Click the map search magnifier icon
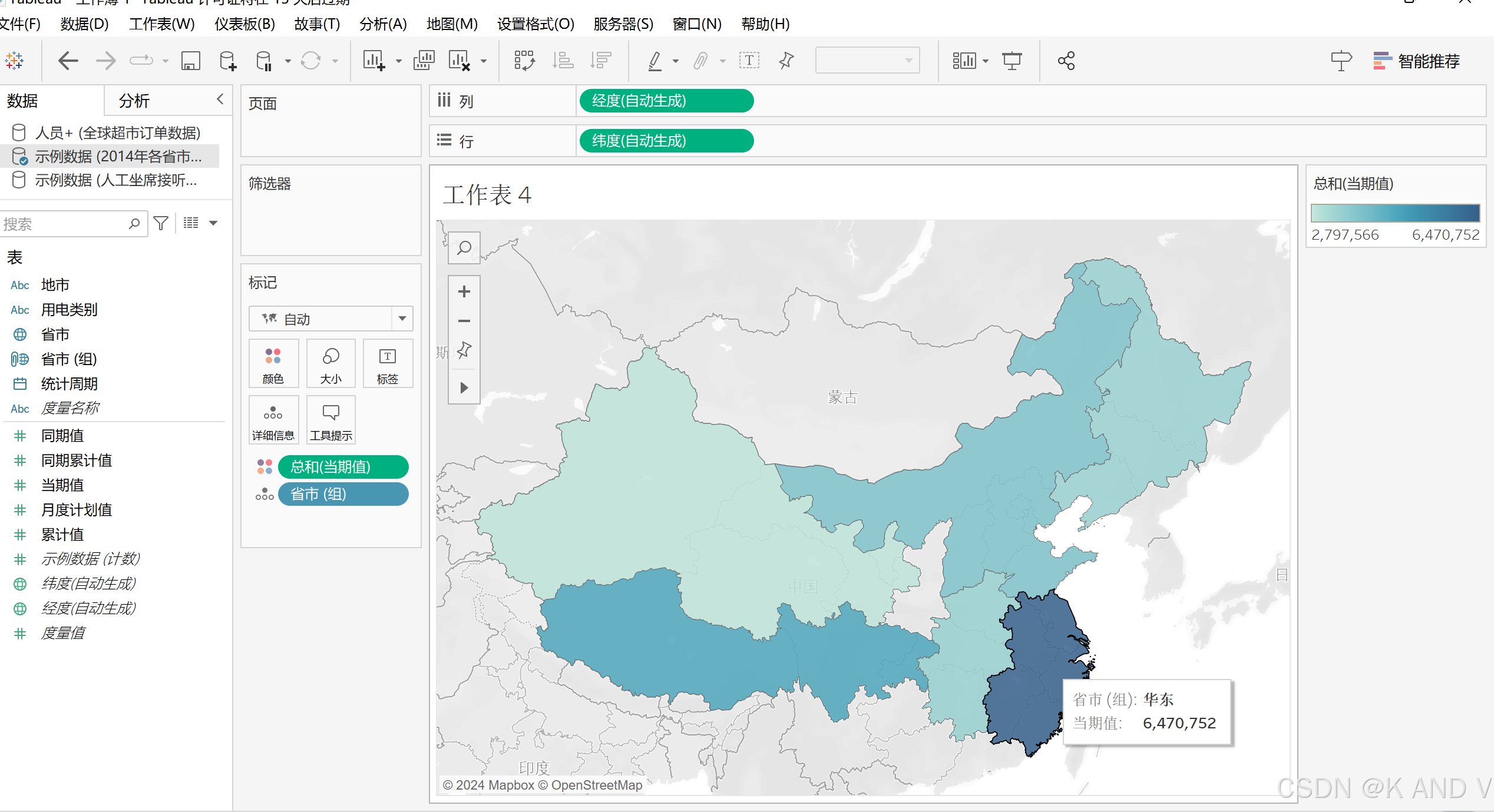1494x812 pixels. coord(464,247)
